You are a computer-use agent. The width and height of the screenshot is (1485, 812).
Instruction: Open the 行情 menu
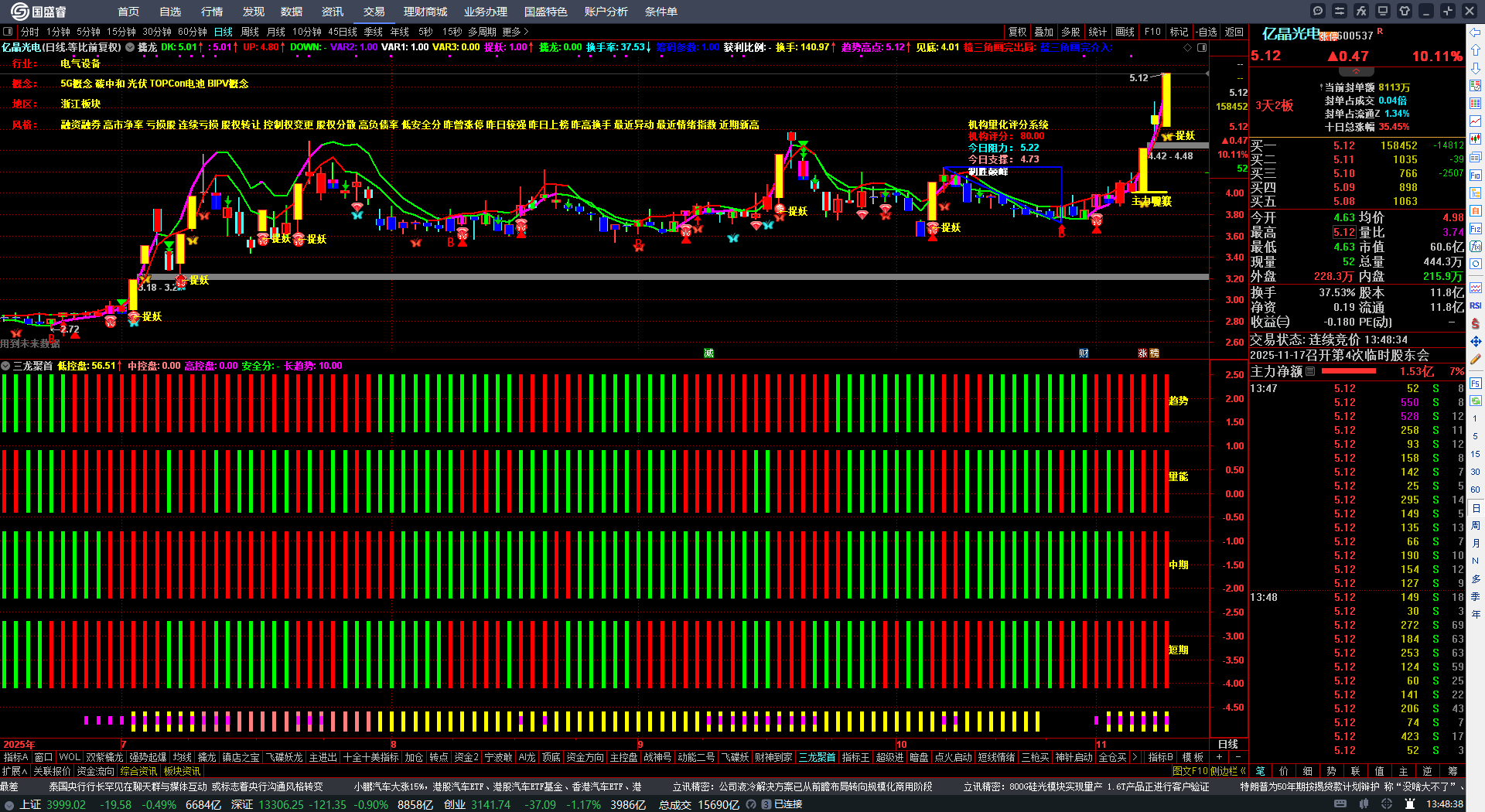(x=212, y=12)
